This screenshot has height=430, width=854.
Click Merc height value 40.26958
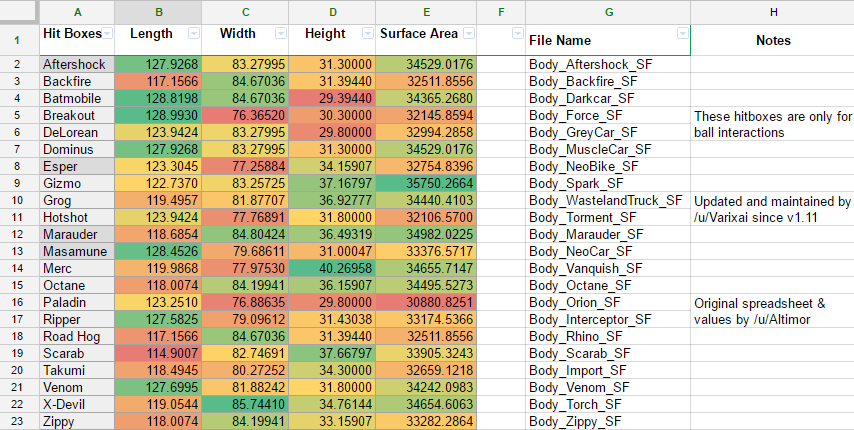coord(332,268)
